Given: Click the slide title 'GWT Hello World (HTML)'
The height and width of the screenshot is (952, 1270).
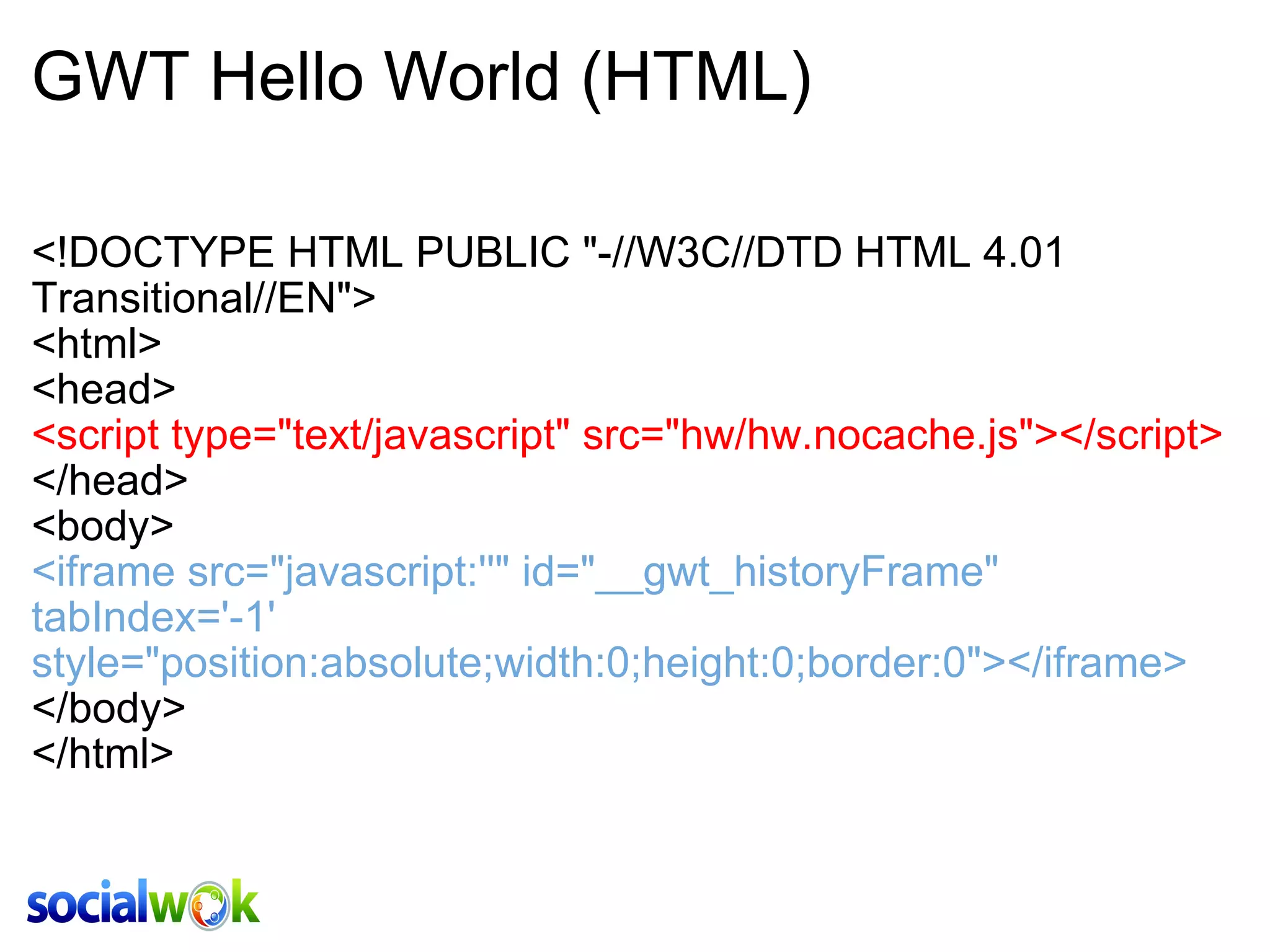Looking at the screenshot, I should 422,79.
